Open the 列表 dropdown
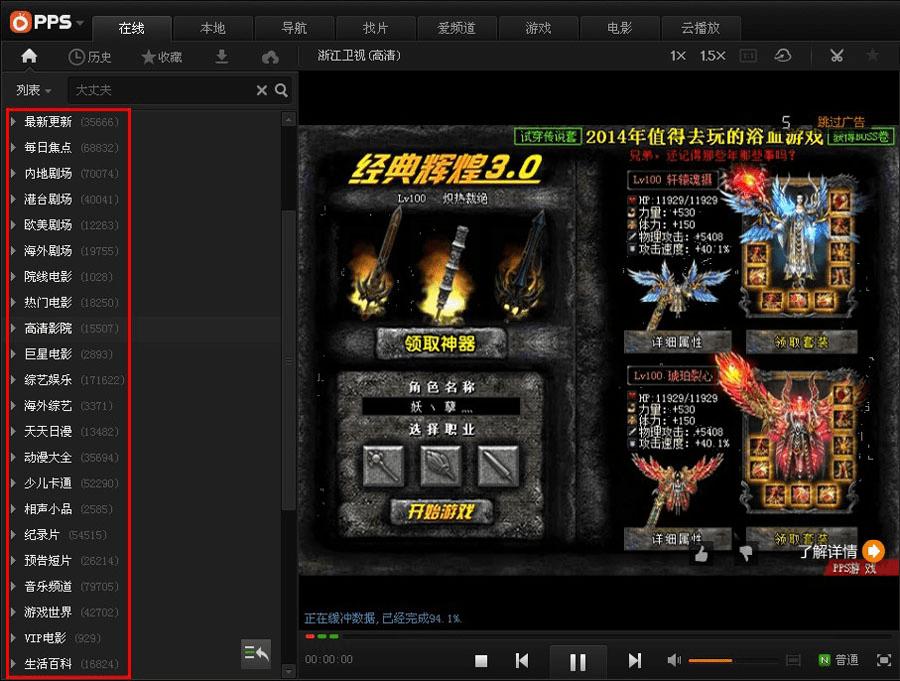The height and width of the screenshot is (681, 900). pyautogui.click(x=33, y=90)
